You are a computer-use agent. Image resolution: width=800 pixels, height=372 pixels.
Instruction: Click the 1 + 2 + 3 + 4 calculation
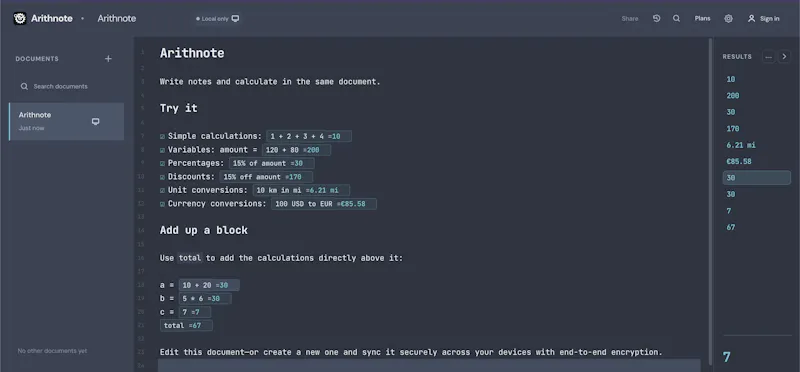click(x=309, y=136)
